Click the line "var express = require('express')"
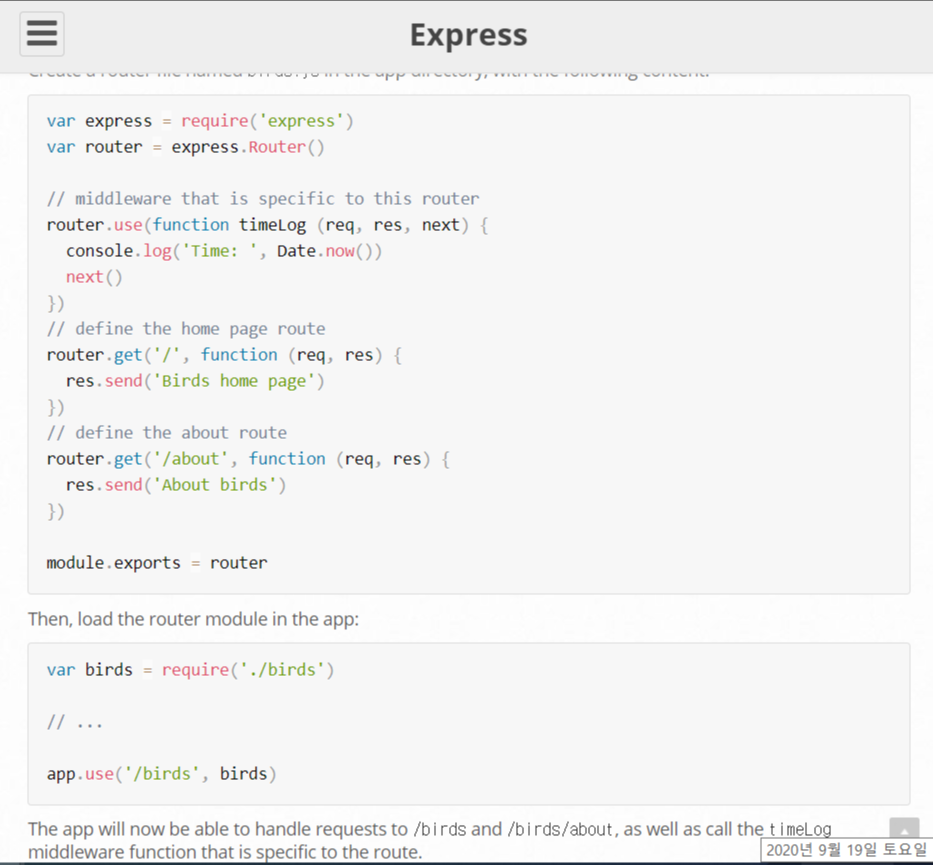Screen dimensions: 933x865 pos(200,121)
